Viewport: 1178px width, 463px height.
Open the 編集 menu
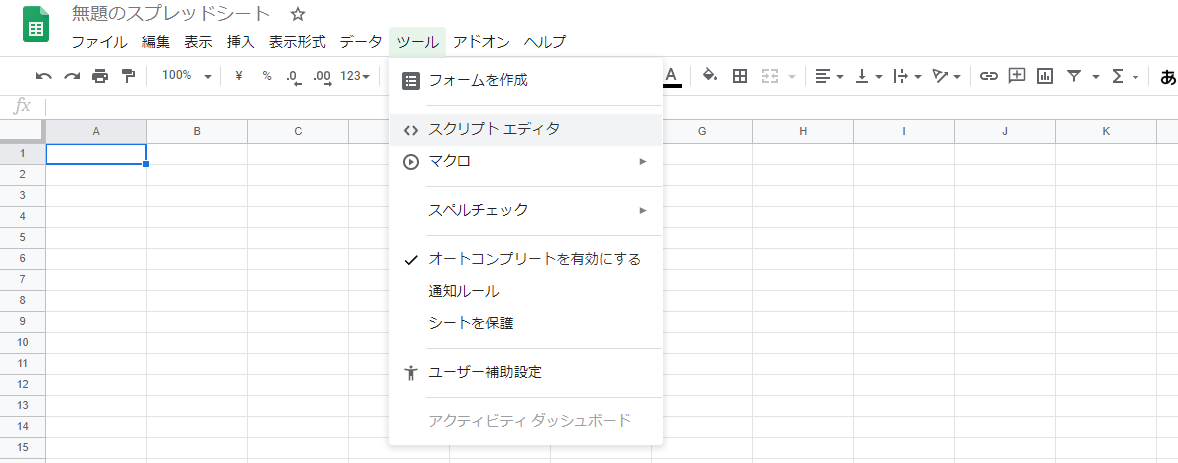pos(156,42)
